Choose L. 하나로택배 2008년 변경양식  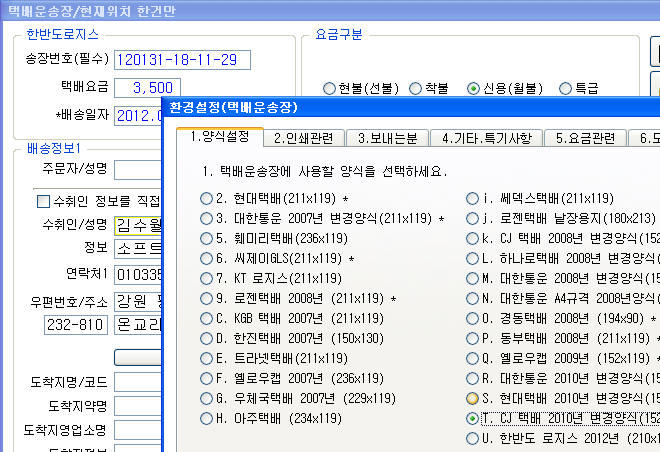(x=472, y=258)
